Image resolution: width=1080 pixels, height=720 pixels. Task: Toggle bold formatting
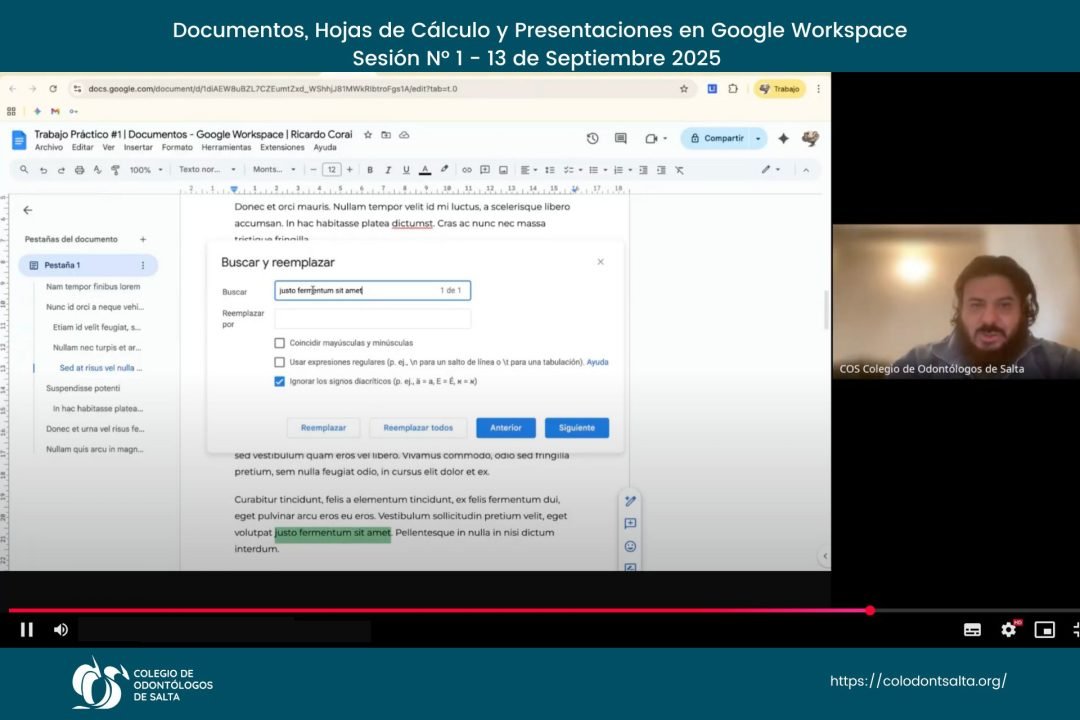pyautogui.click(x=370, y=169)
